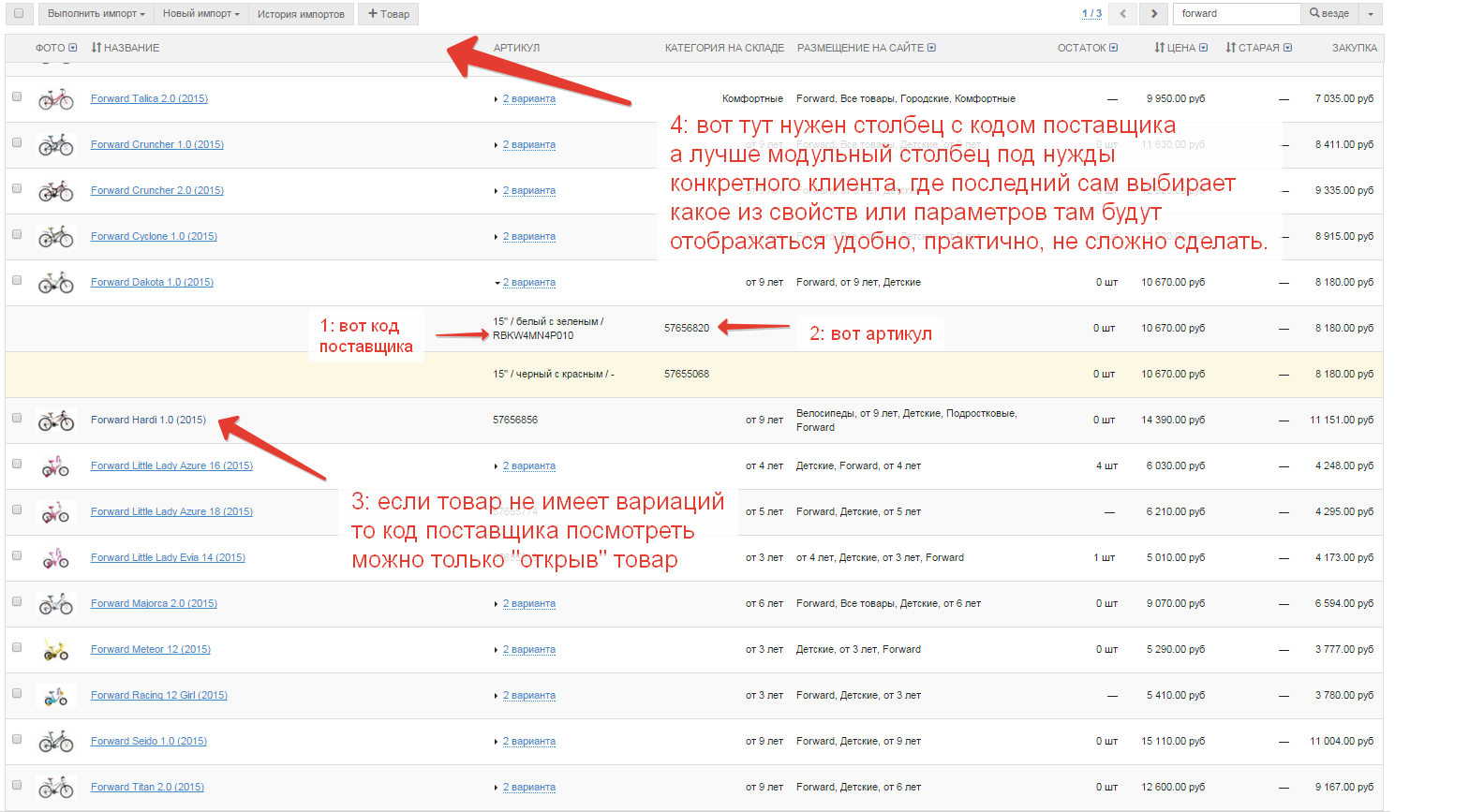Open the ОСТАТОК column filter icon
Screen dimensions: 1484x812
(1114, 48)
